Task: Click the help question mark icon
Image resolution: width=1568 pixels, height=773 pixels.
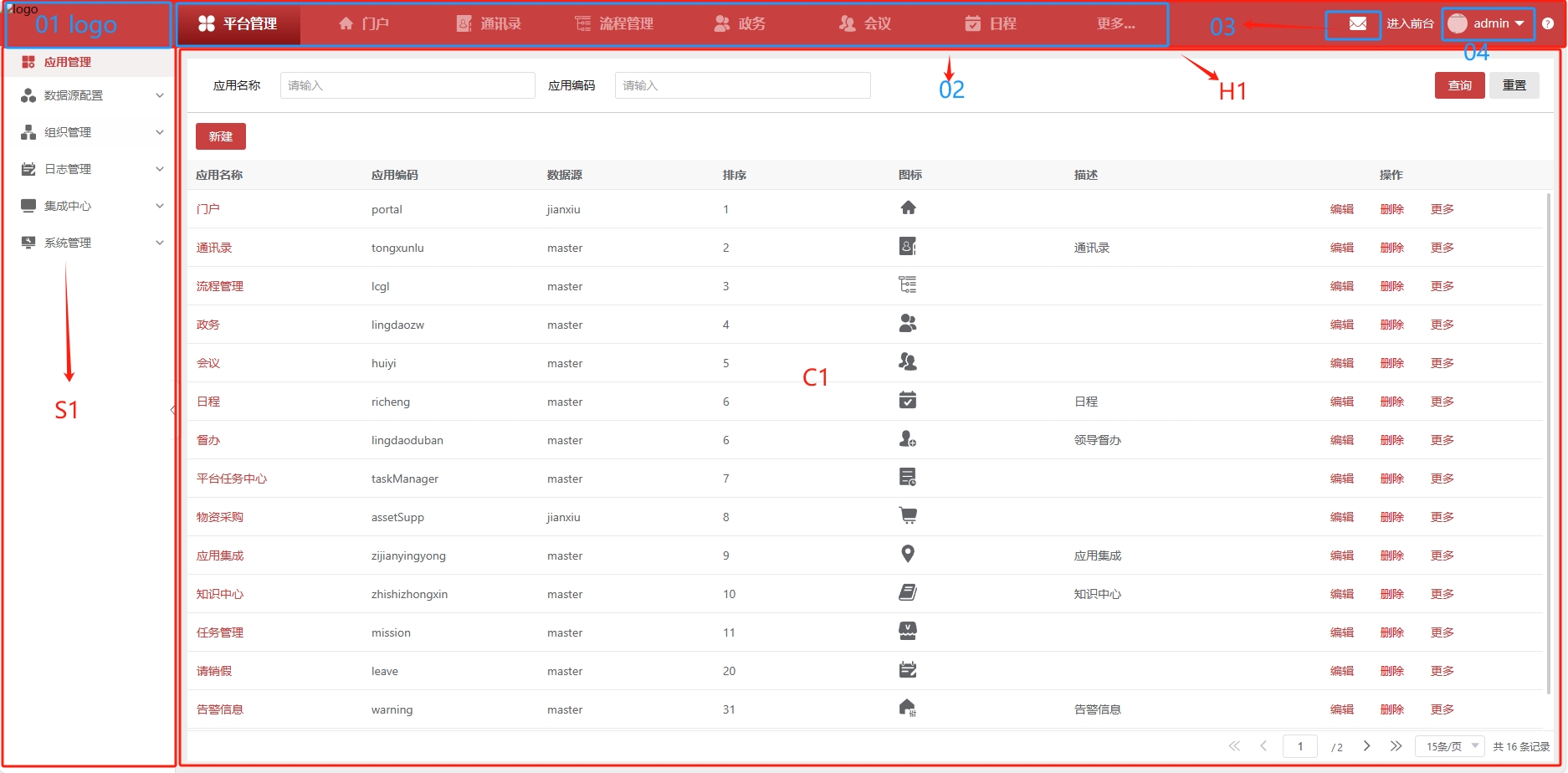Action: click(1548, 23)
